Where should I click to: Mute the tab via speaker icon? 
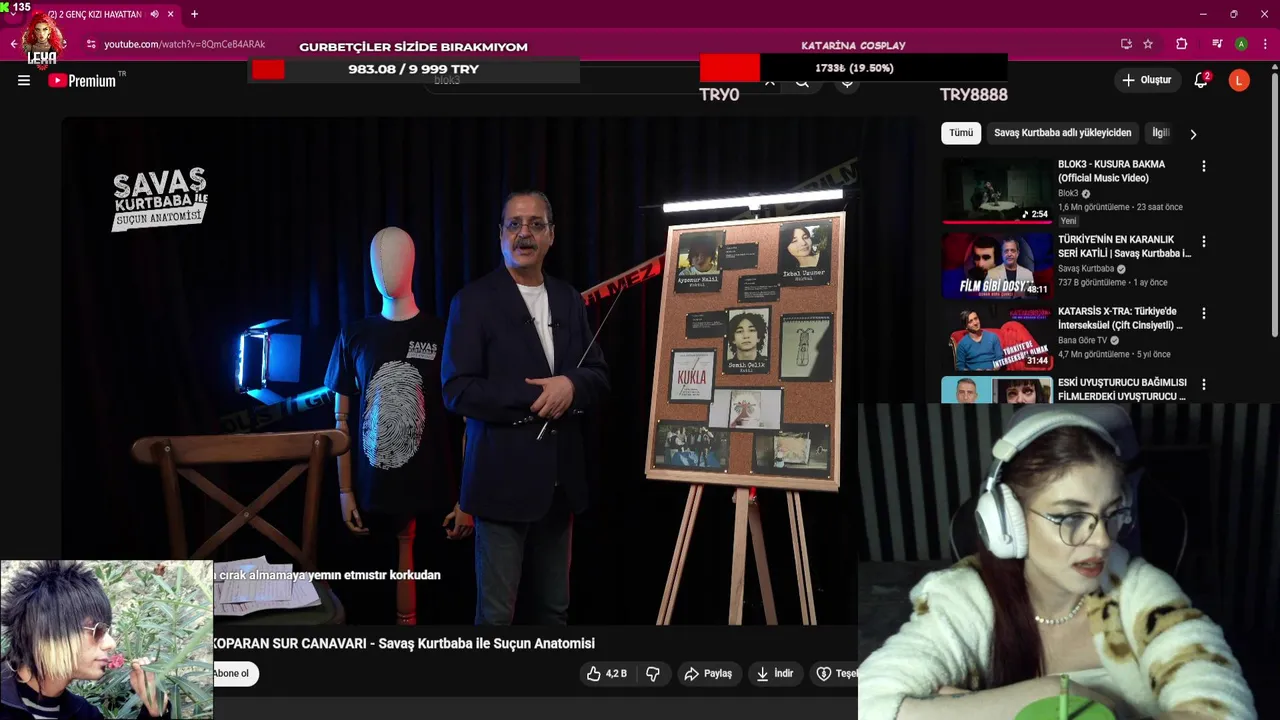pyautogui.click(x=154, y=14)
